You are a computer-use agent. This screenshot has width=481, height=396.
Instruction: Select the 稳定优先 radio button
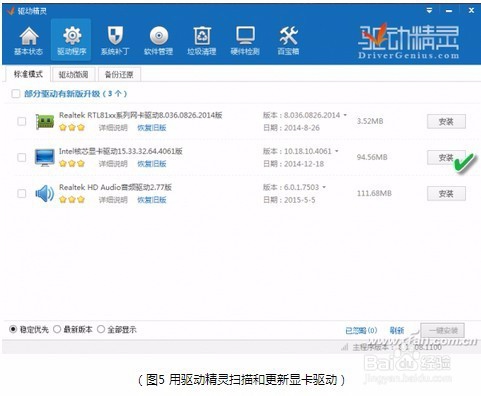[13, 330]
